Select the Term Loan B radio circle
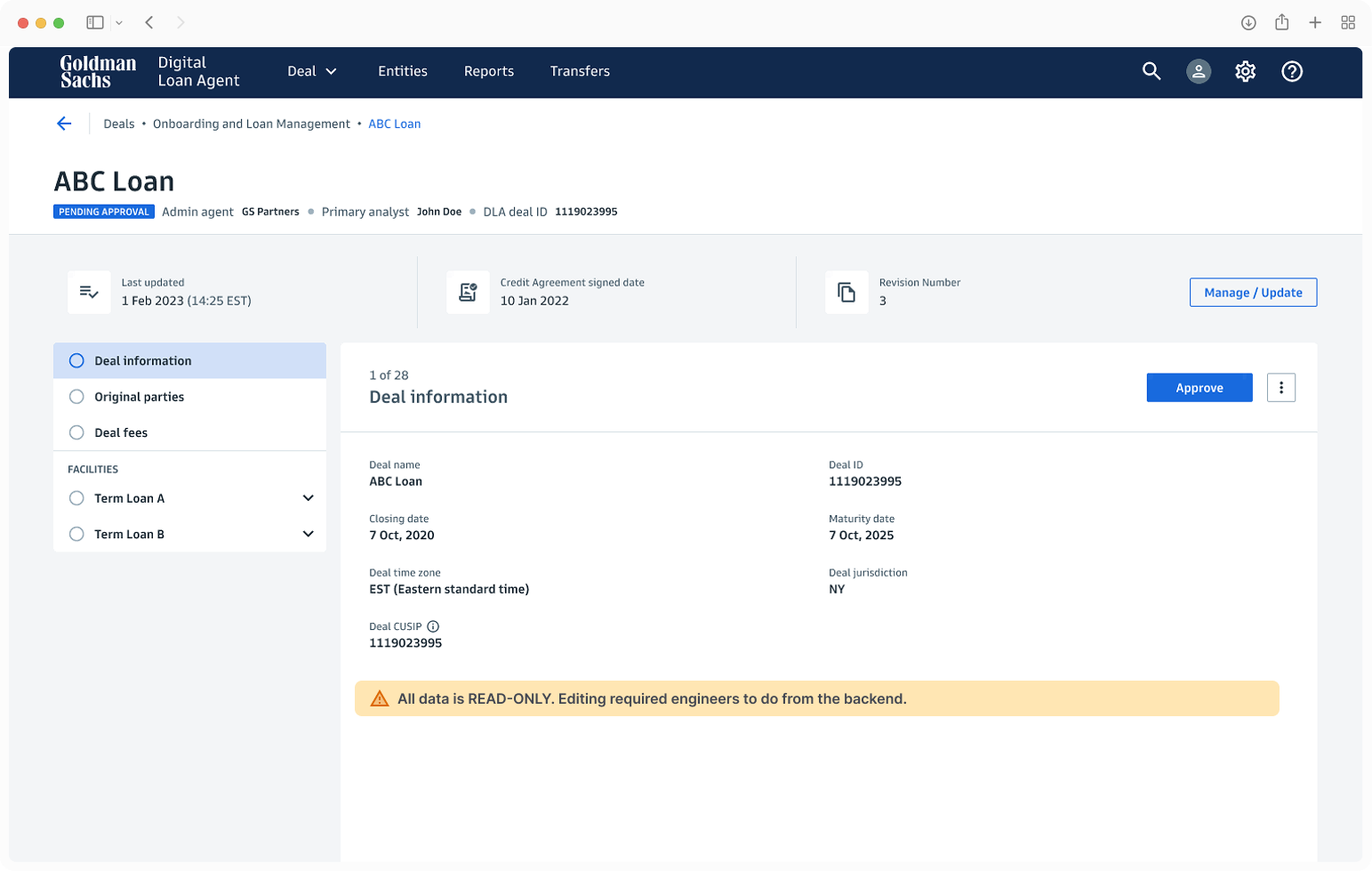The height and width of the screenshot is (871, 1372). click(x=76, y=534)
